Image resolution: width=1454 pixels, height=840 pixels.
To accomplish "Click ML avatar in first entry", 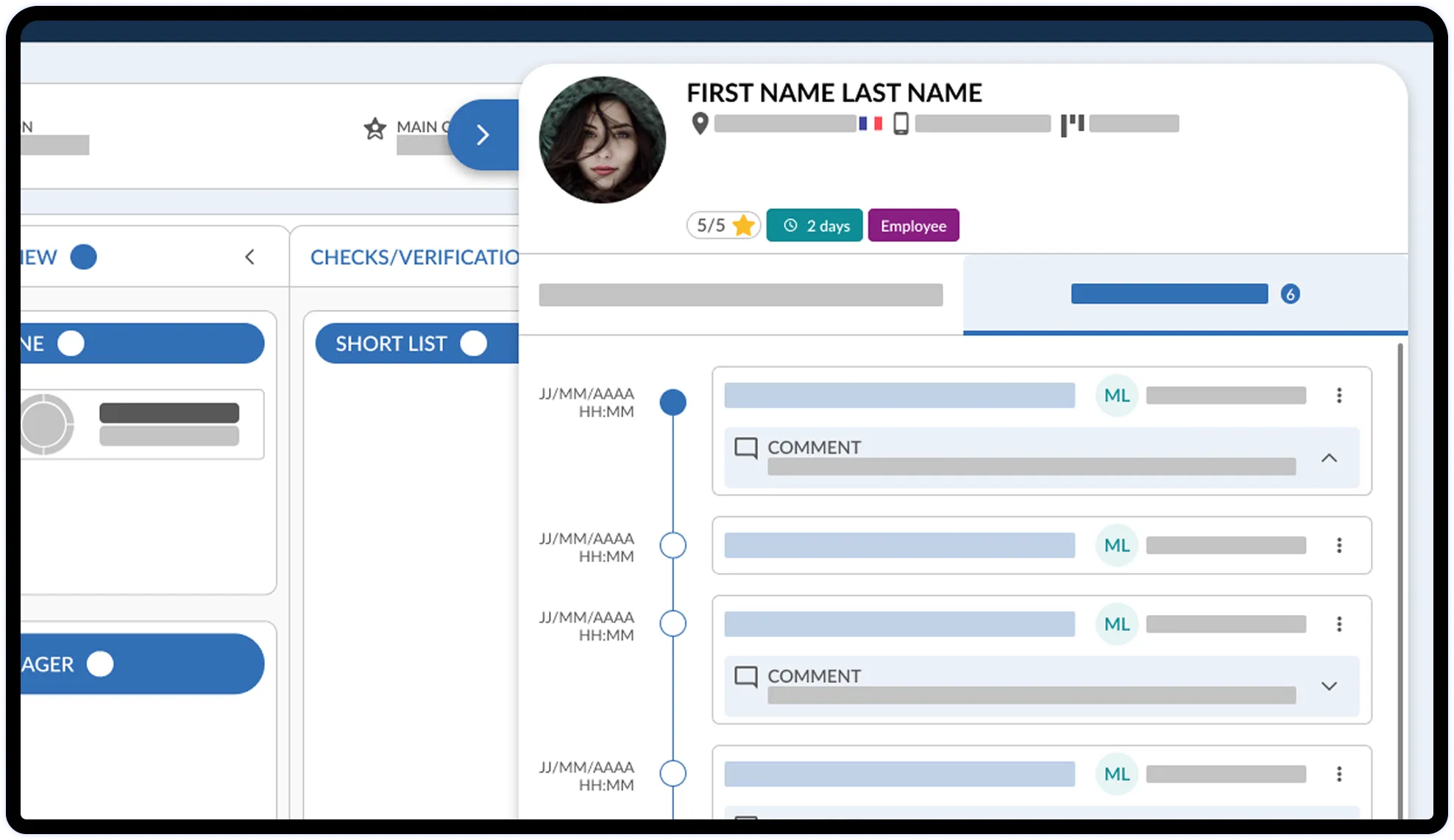I will point(1117,396).
